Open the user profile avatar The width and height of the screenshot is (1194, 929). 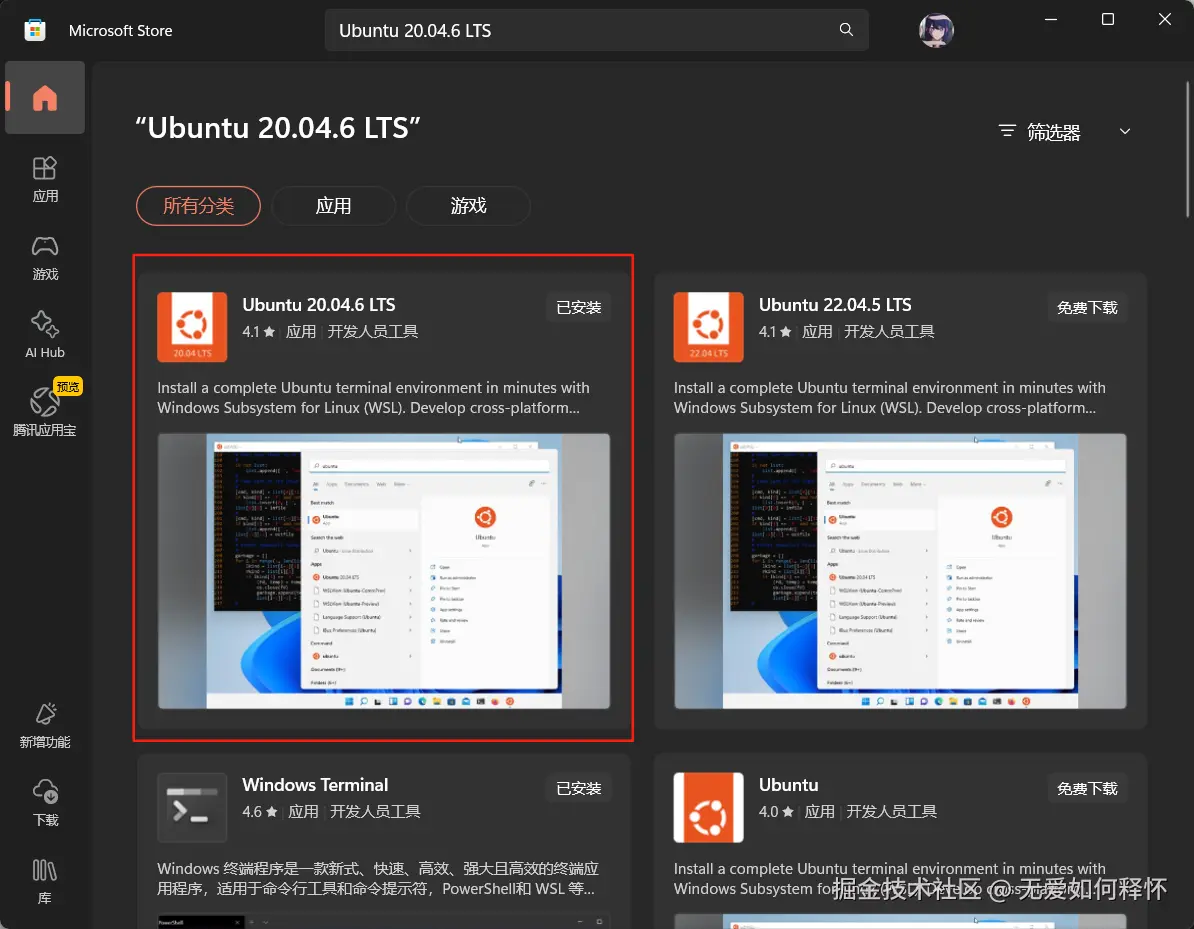pos(936,30)
